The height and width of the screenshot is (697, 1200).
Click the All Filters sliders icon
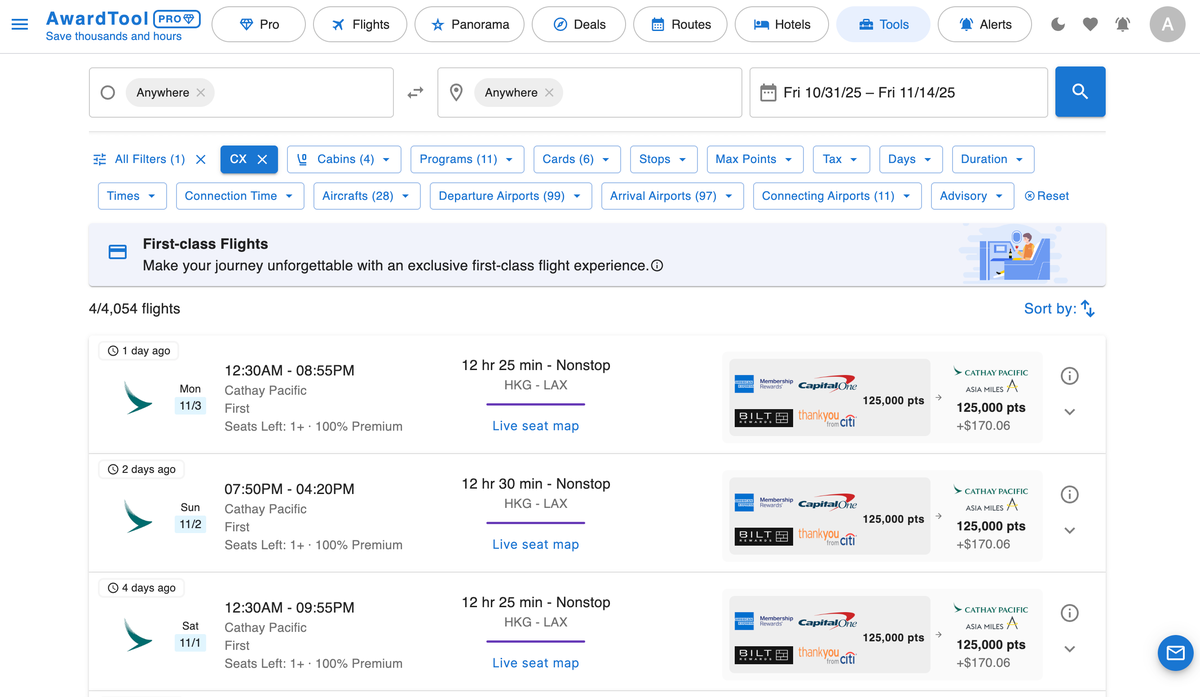click(99, 159)
